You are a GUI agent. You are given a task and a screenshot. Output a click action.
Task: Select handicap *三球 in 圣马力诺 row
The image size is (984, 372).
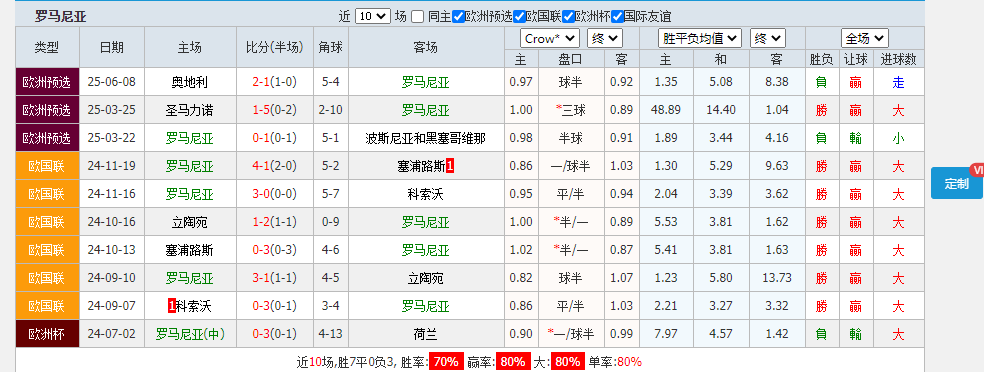pos(570,110)
